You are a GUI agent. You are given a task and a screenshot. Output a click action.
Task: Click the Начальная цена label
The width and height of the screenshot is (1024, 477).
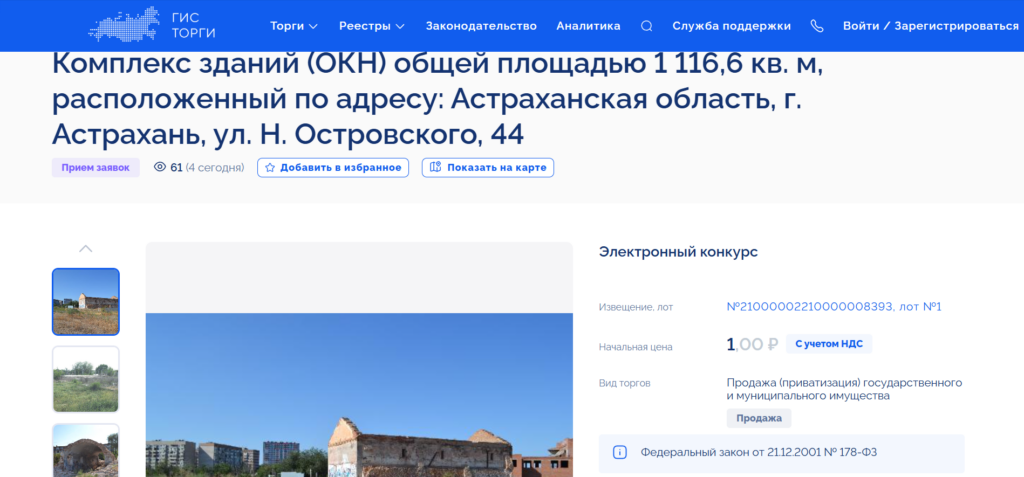point(635,347)
